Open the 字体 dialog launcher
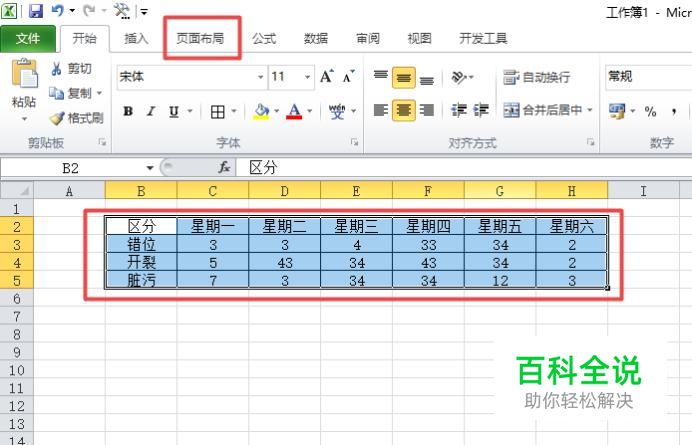 tap(354, 142)
